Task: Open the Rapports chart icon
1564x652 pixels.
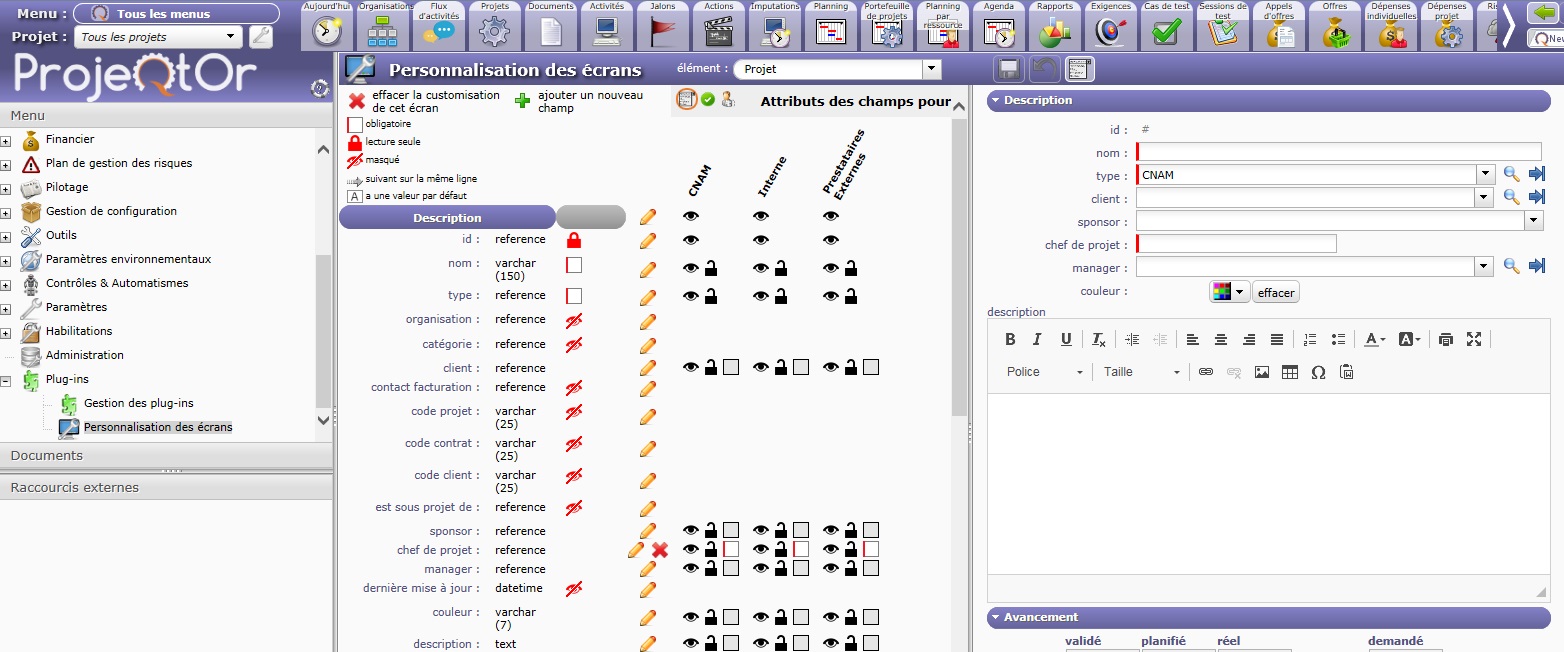Action: pos(1054,32)
